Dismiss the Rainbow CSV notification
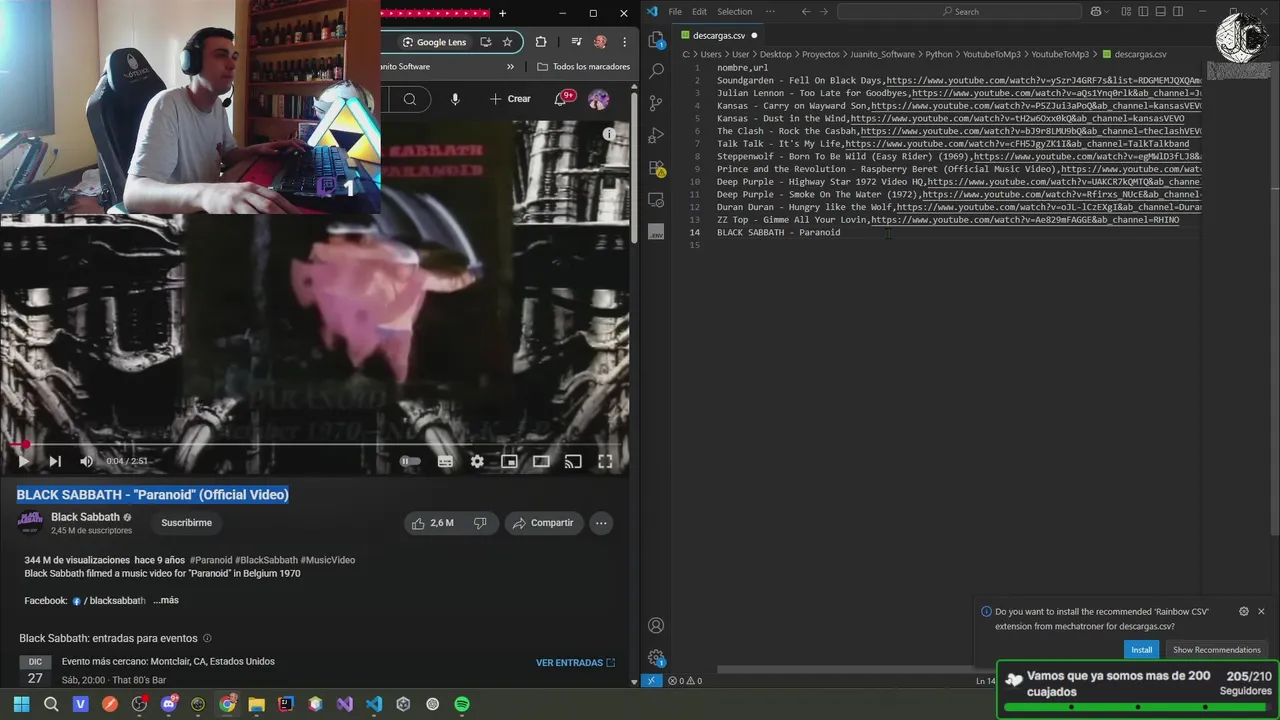 click(1261, 611)
